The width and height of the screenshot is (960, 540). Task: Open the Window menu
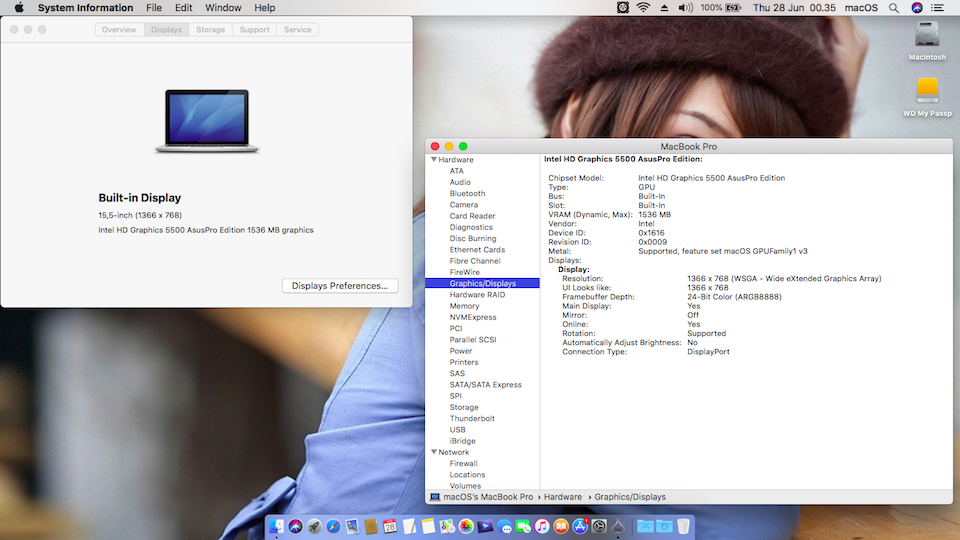tap(223, 8)
